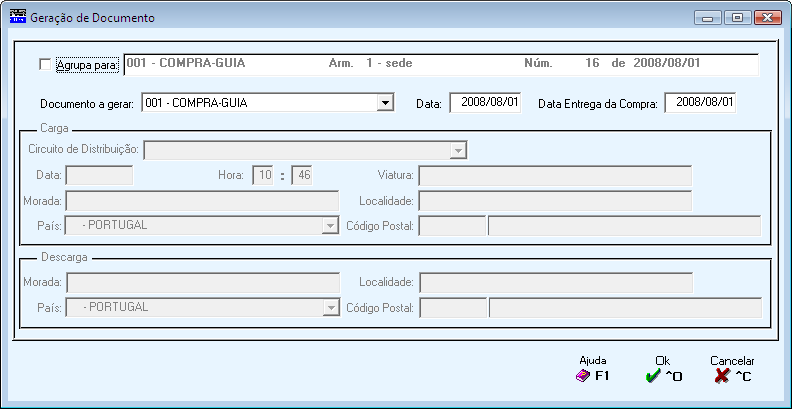The height and width of the screenshot is (409, 792).
Task: Minimize the Geração de Documento window
Action: (708, 18)
